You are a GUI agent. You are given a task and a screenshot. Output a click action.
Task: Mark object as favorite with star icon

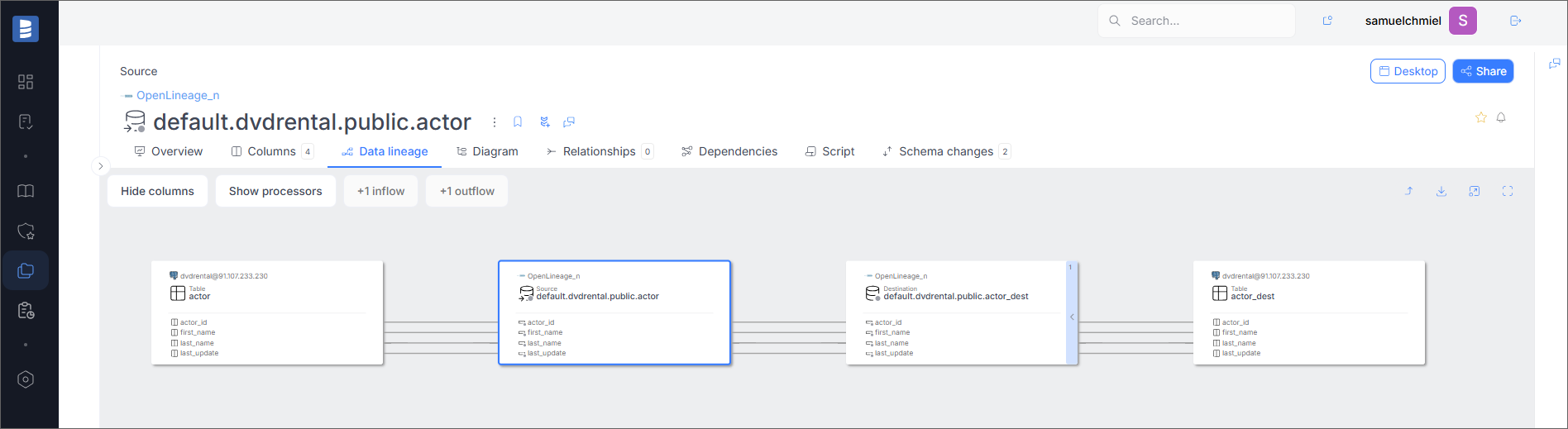click(1481, 117)
